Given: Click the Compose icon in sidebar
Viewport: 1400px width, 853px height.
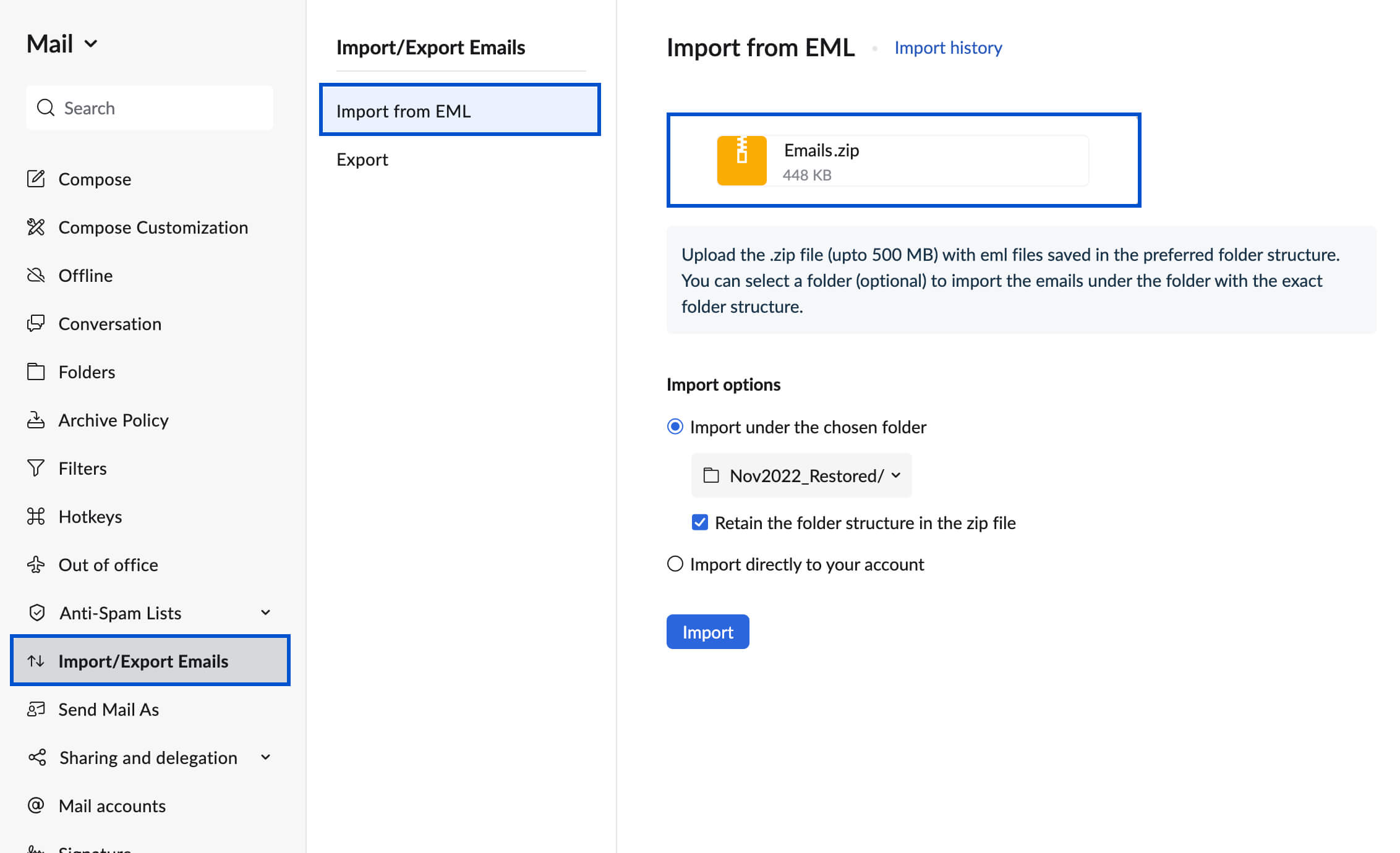Looking at the screenshot, I should tap(37, 178).
